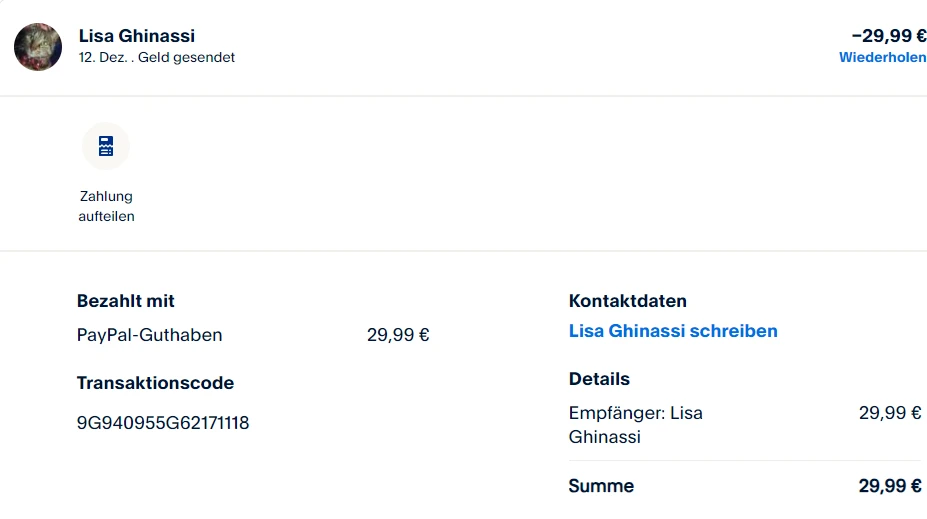
Task: Click the Wiederholen link
Action: (x=882, y=58)
